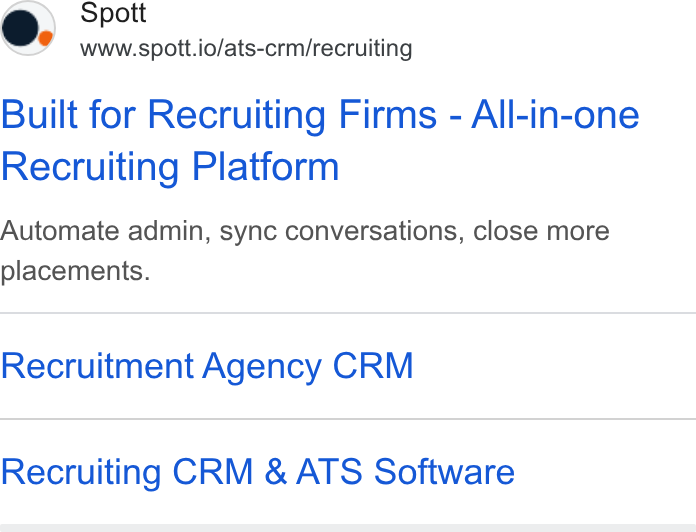696x532 pixels.
Task: Click 'ATS Software' text in the last sitelink
Action: click(406, 472)
